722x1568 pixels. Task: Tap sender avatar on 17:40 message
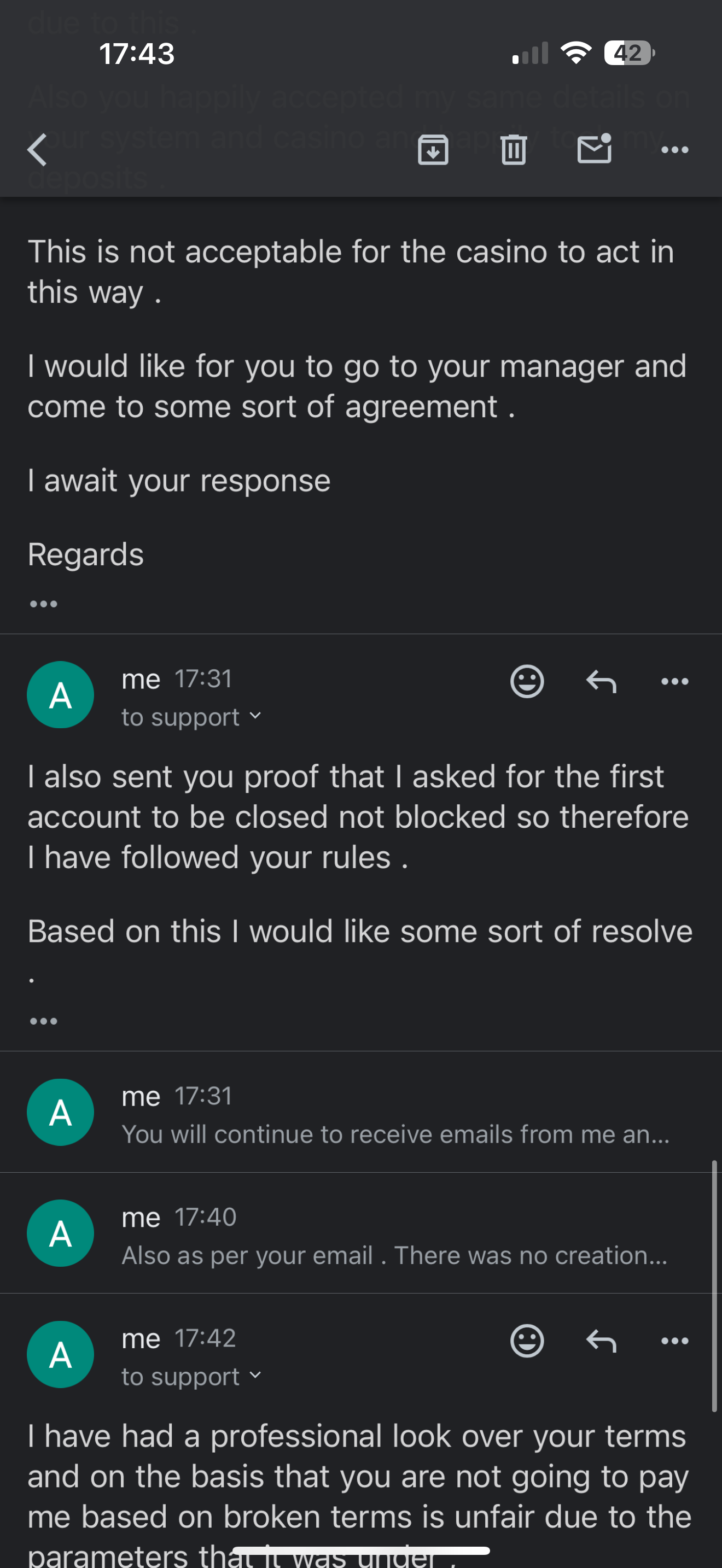60,1233
